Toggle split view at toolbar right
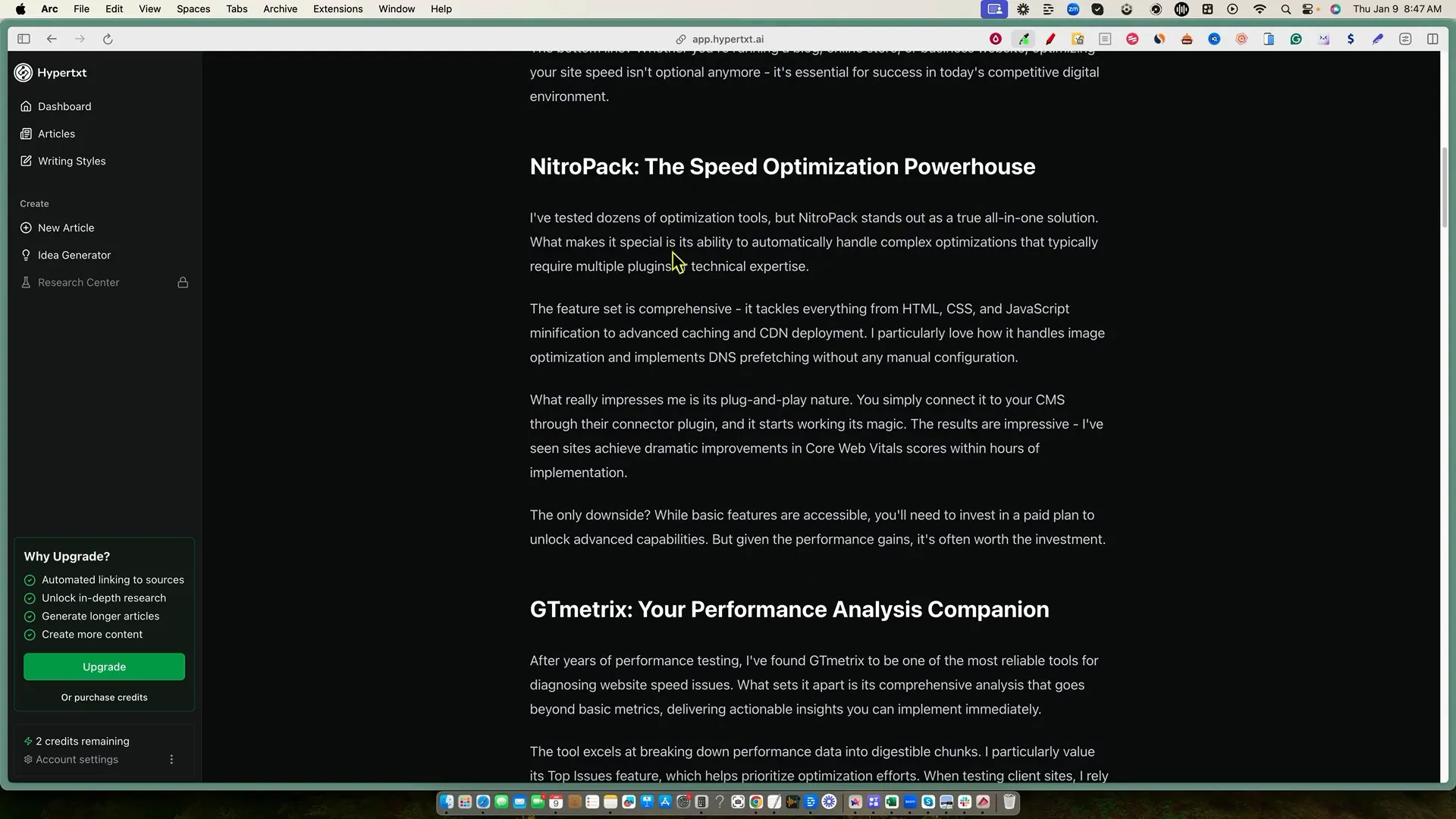 point(1432,39)
